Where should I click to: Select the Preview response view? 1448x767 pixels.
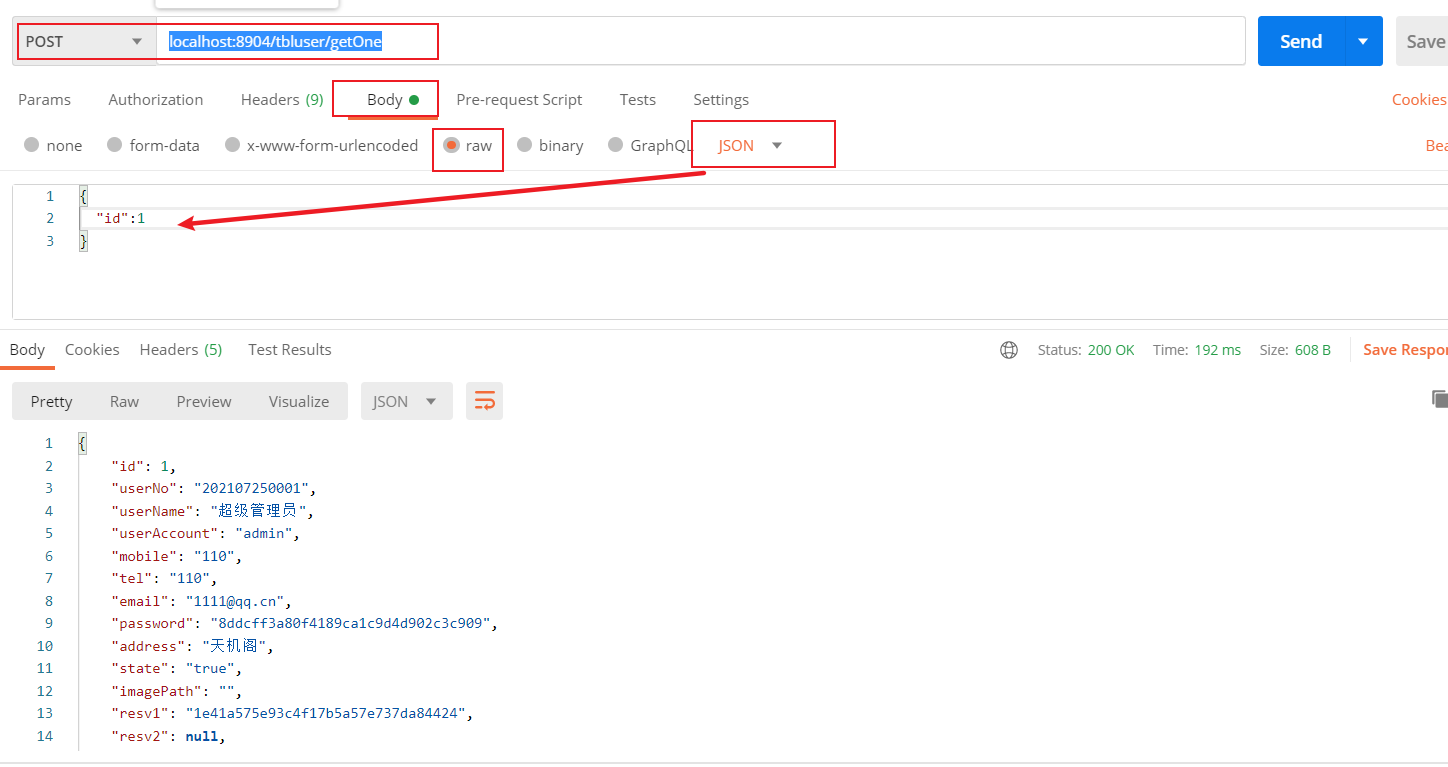click(204, 401)
